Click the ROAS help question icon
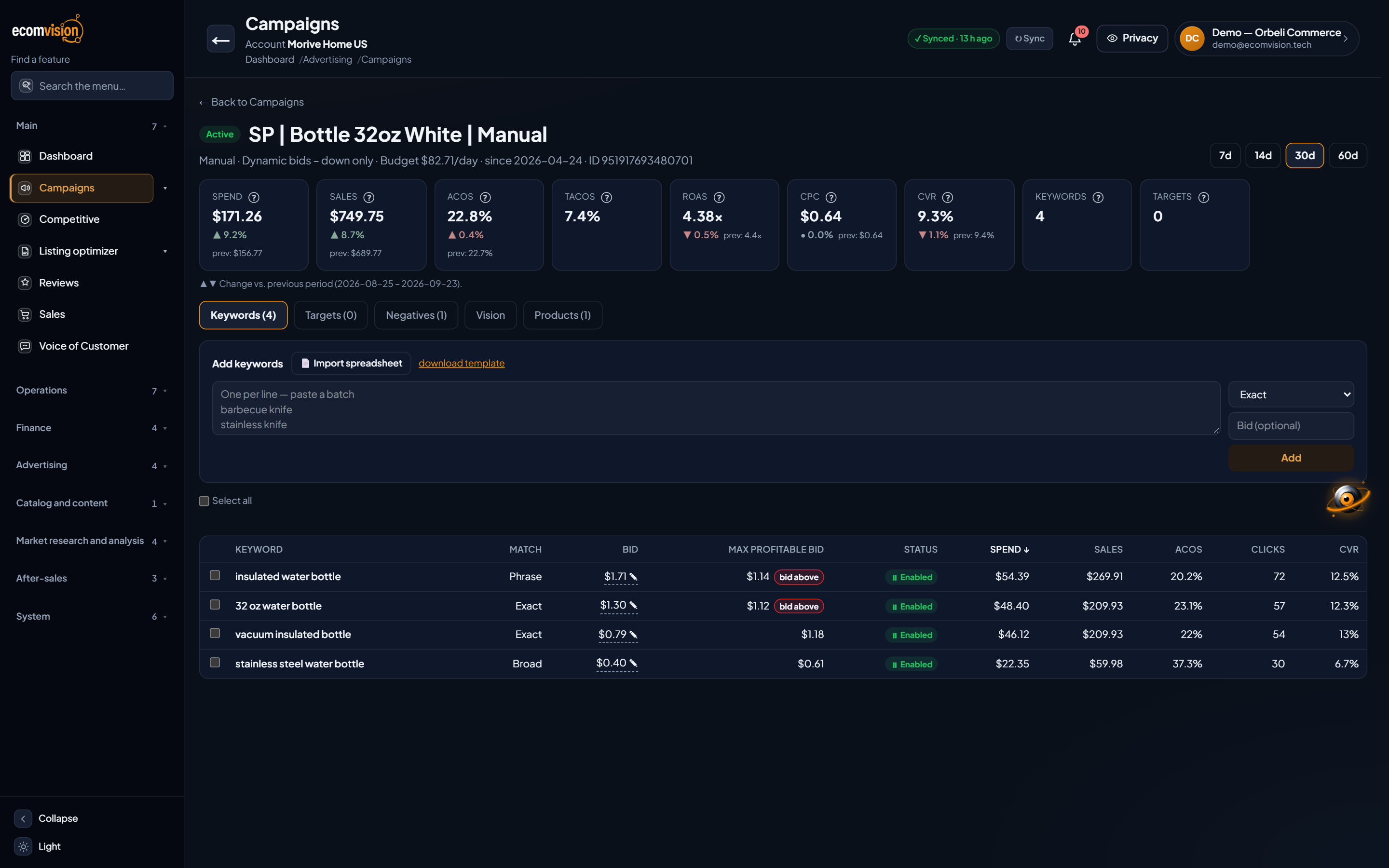The height and width of the screenshot is (868, 1389). click(719, 197)
